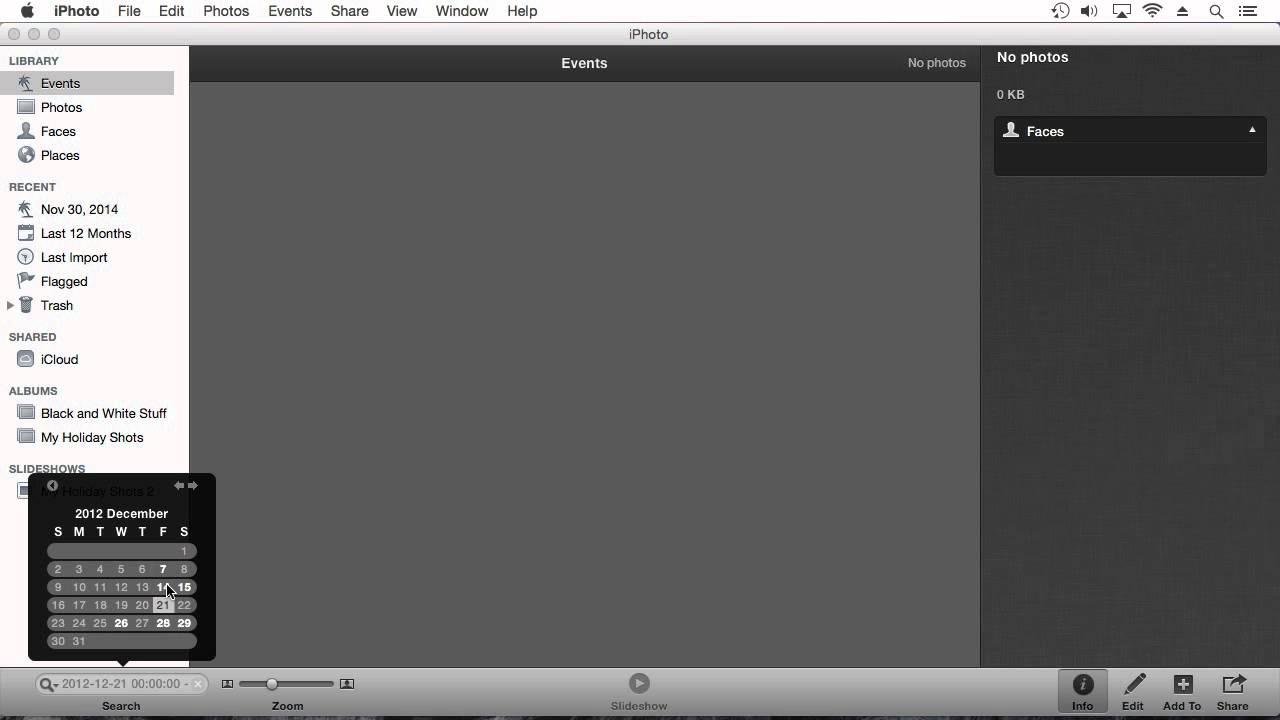The width and height of the screenshot is (1280, 720).
Task: Open the Add To menu
Action: click(x=1182, y=691)
